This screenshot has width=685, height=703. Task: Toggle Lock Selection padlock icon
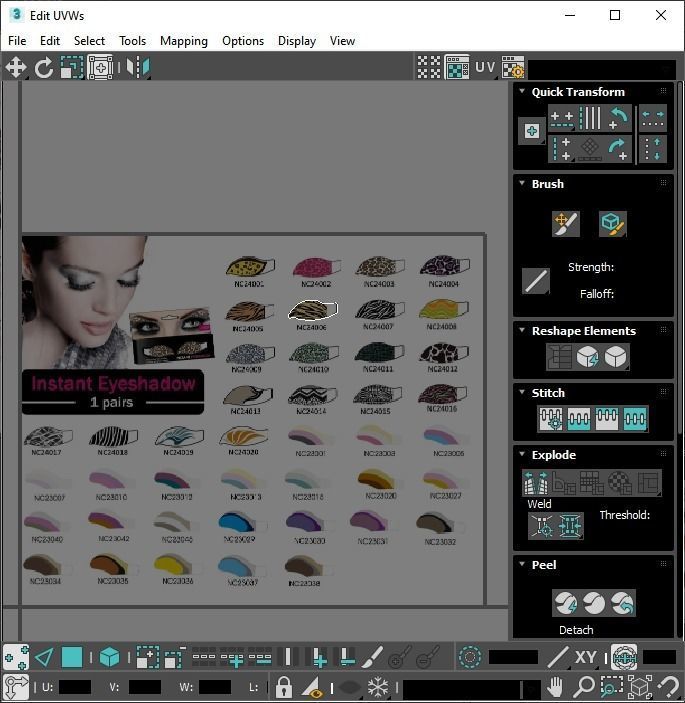tap(283, 687)
